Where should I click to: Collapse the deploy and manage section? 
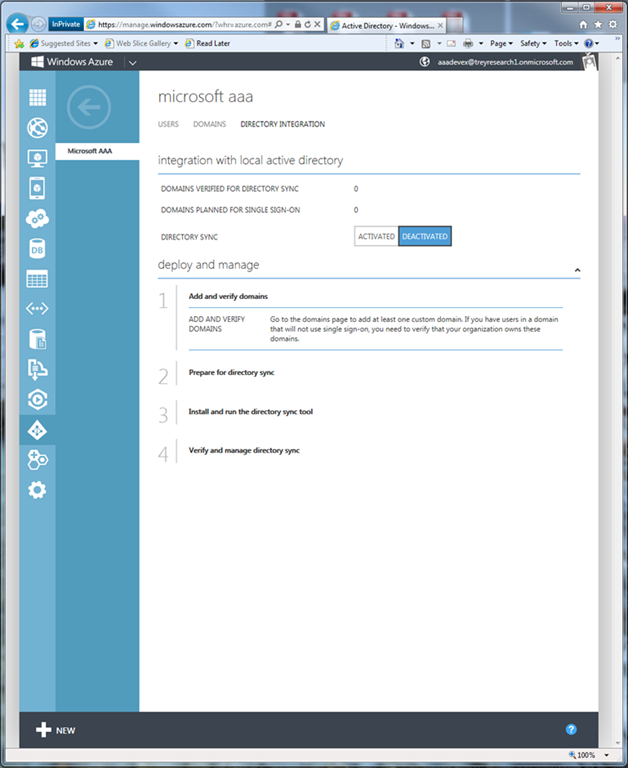pyautogui.click(x=578, y=270)
